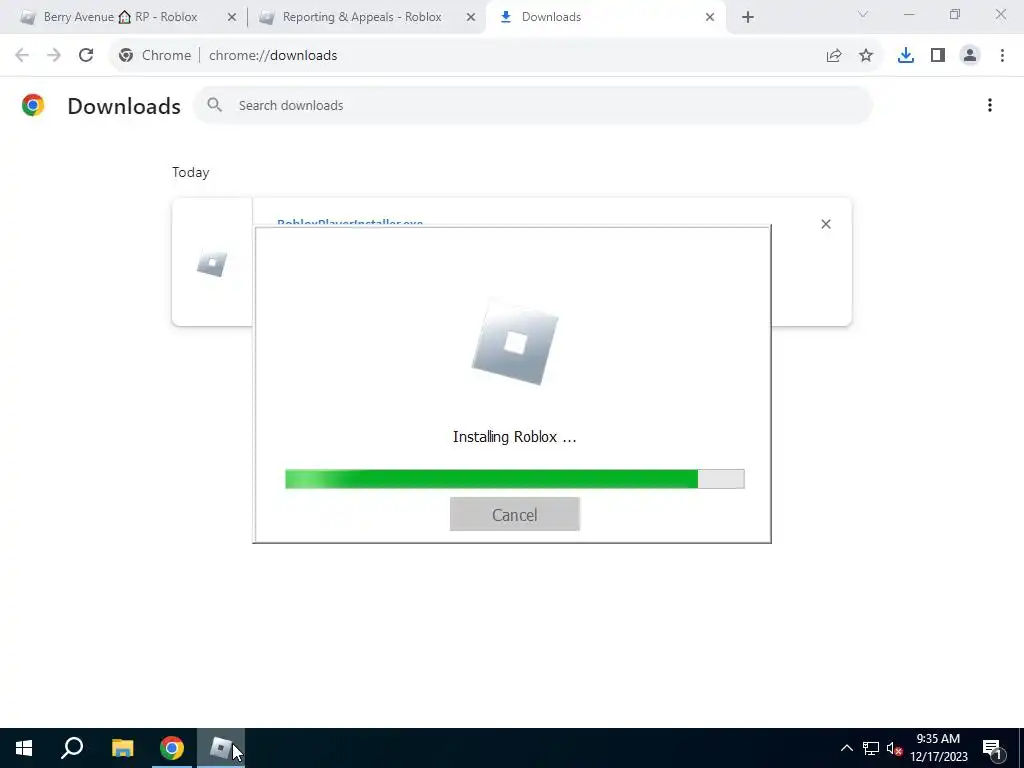The height and width of the screenshot is (768, 1024).
Task: Open the notification center icon
Action: click(992, 748)
